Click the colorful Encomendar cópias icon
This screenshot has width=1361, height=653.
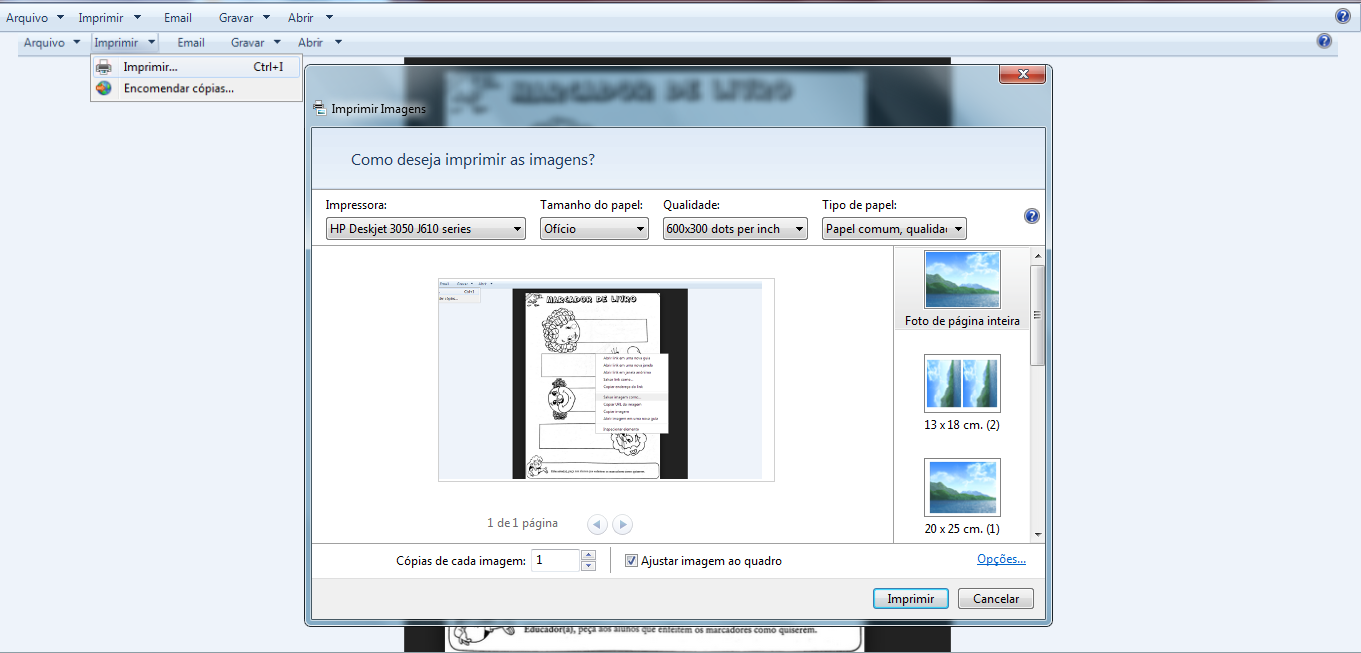tap(103, 88)
